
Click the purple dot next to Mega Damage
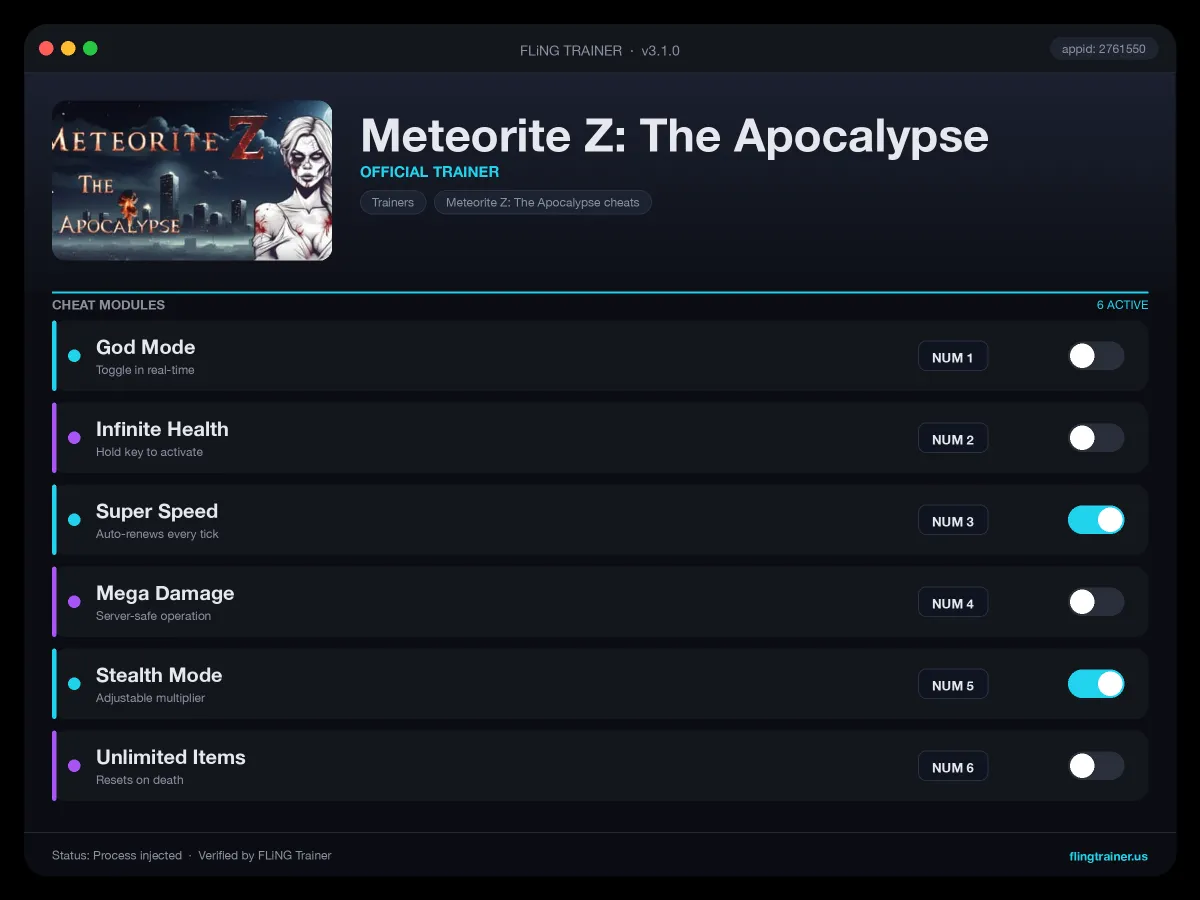pos(74,602)
